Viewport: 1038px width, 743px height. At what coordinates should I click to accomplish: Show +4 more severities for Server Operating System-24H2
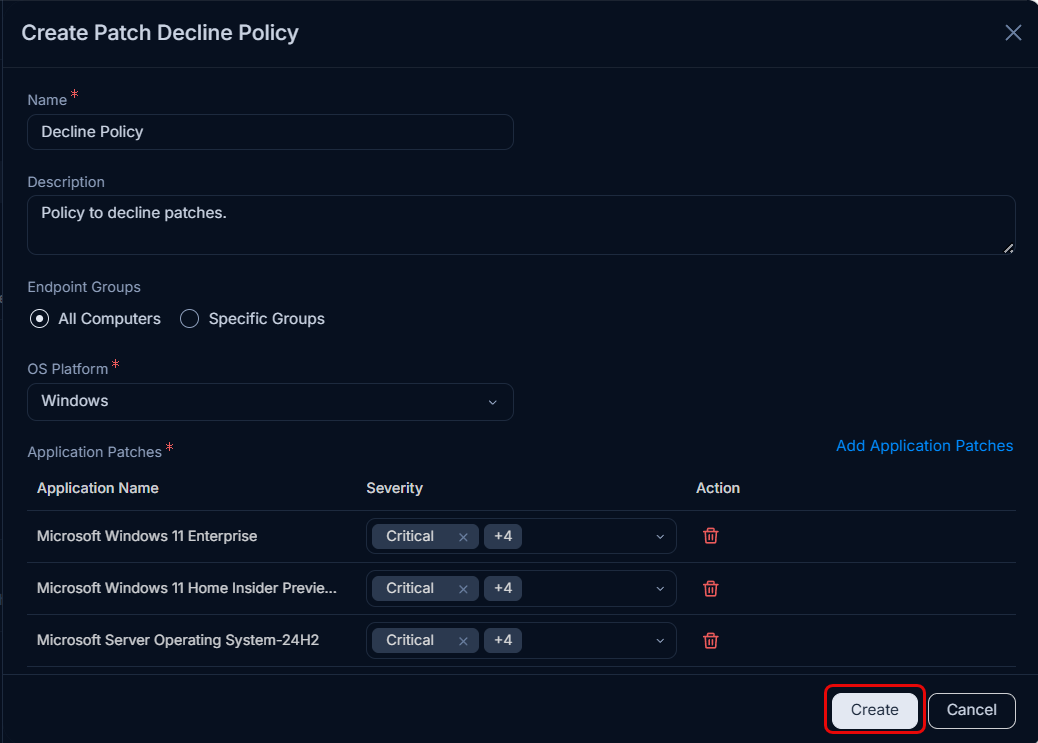503,640
